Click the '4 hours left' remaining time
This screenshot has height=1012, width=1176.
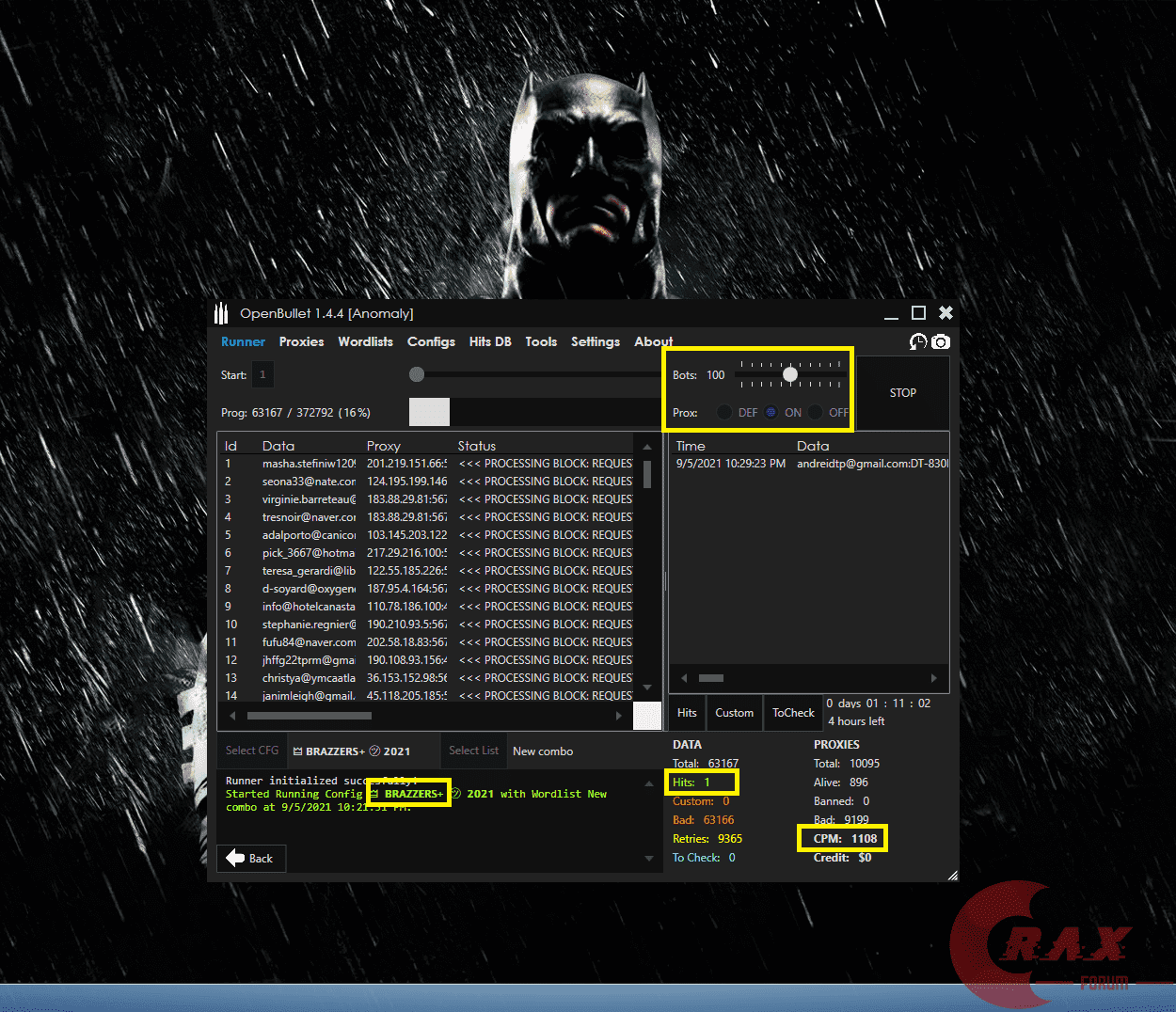[x=856, y=721]
